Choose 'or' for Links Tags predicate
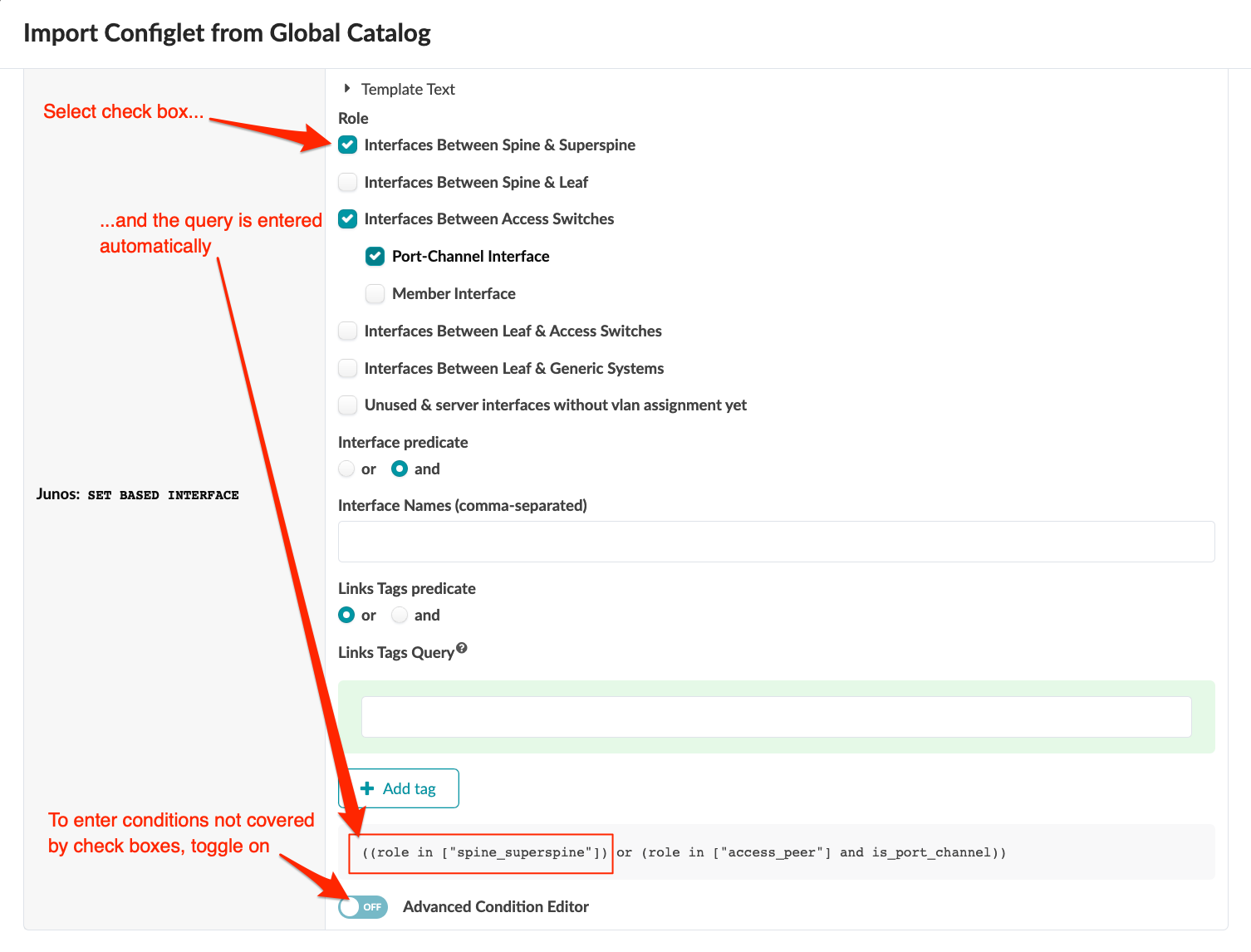 347,616
